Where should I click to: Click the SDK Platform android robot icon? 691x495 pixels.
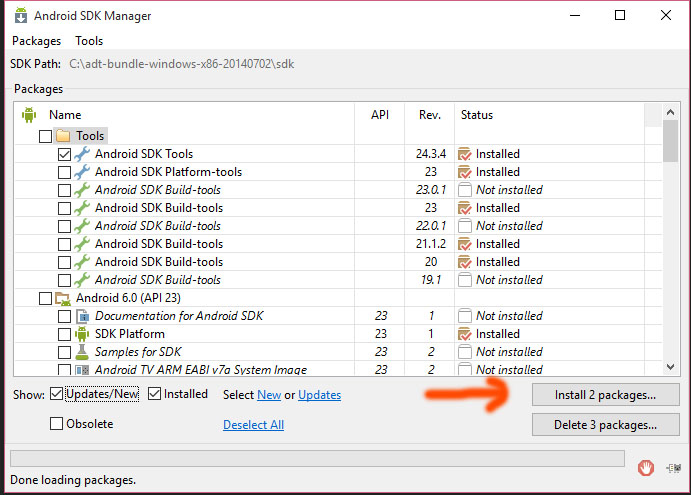point(82,334)
